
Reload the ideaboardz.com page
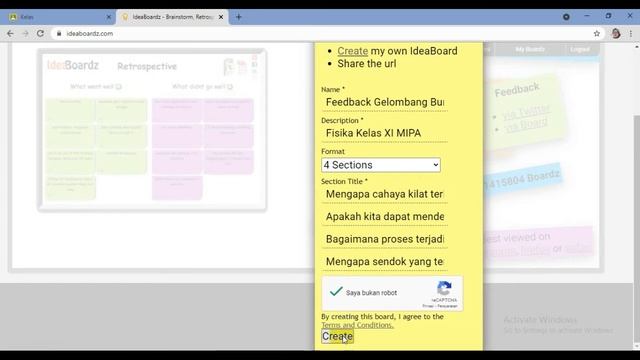click(40, 33)
